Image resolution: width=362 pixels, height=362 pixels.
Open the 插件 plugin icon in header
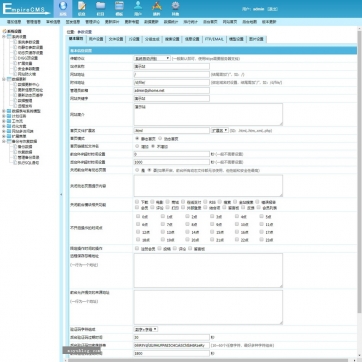click(157, 8)
